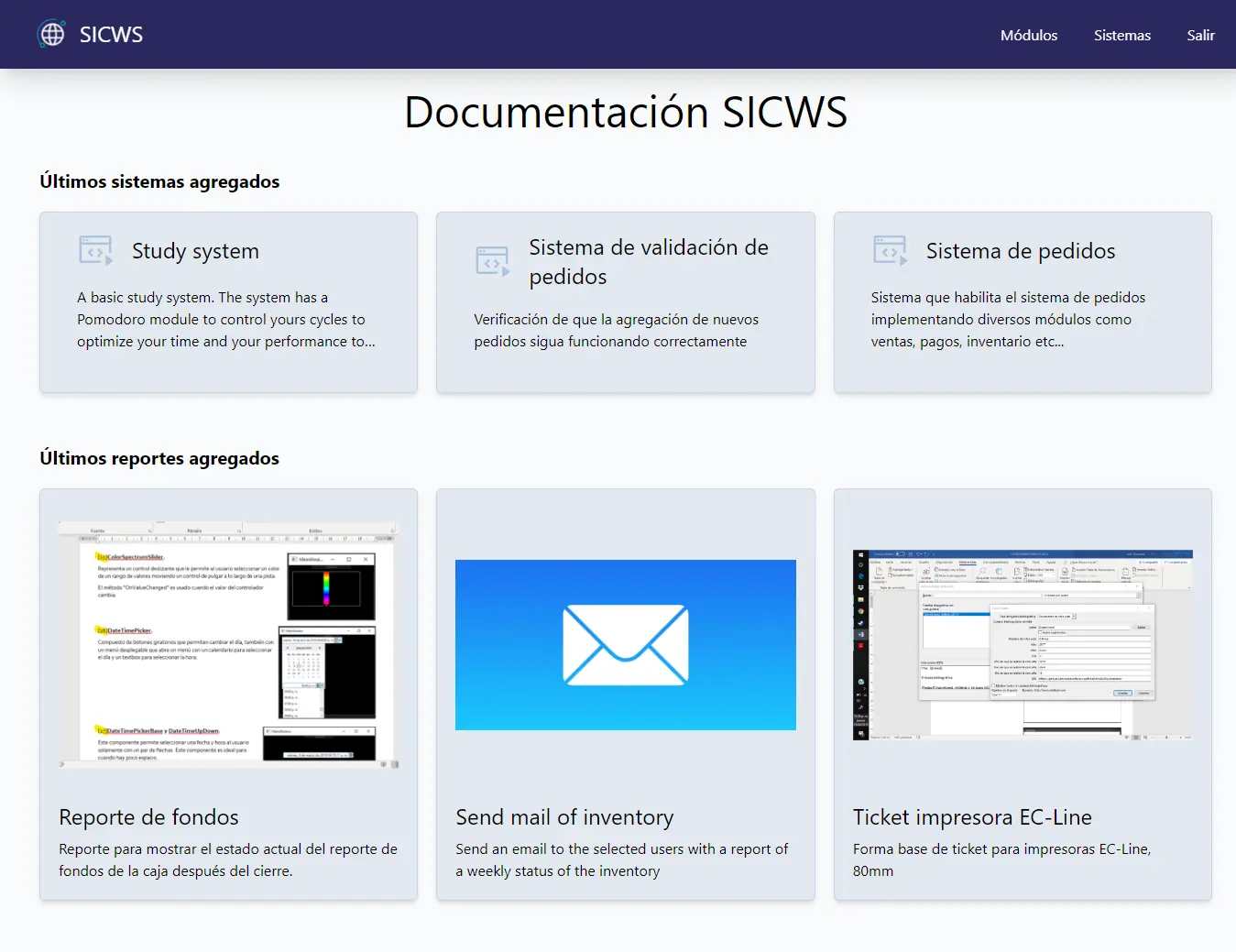Click the Ticket impresora EC-Line title link
The height and width of the screenshot is (952, 1236).
tap(972, 817)
